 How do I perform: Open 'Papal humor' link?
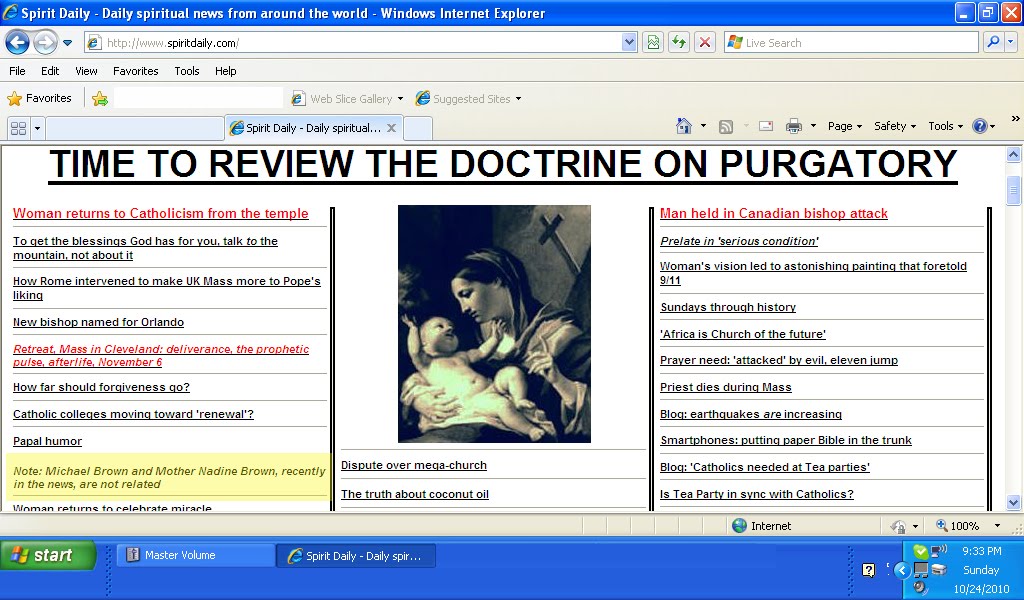pos(48,441)
